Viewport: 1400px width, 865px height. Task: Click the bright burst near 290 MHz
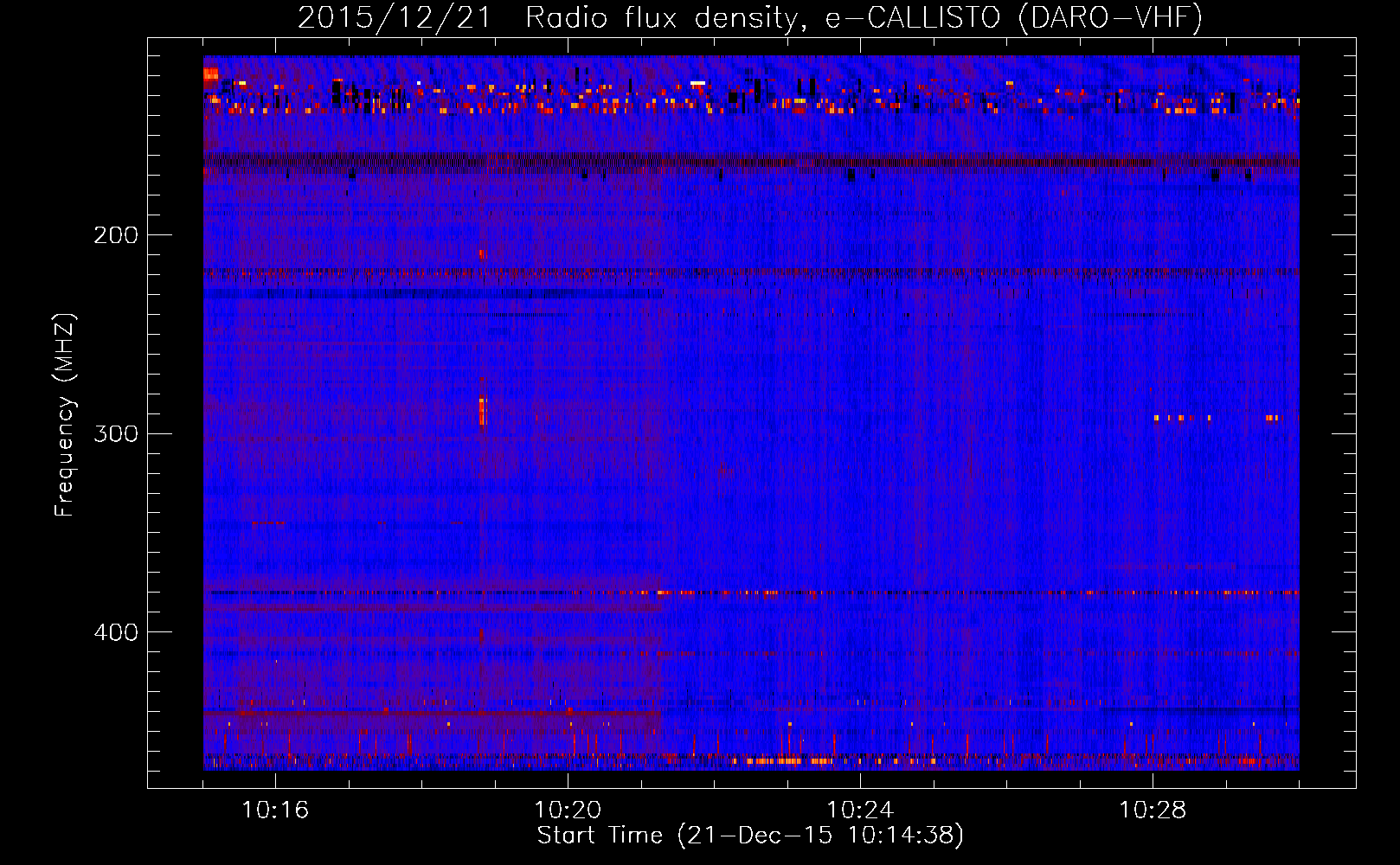click(483, 410)
